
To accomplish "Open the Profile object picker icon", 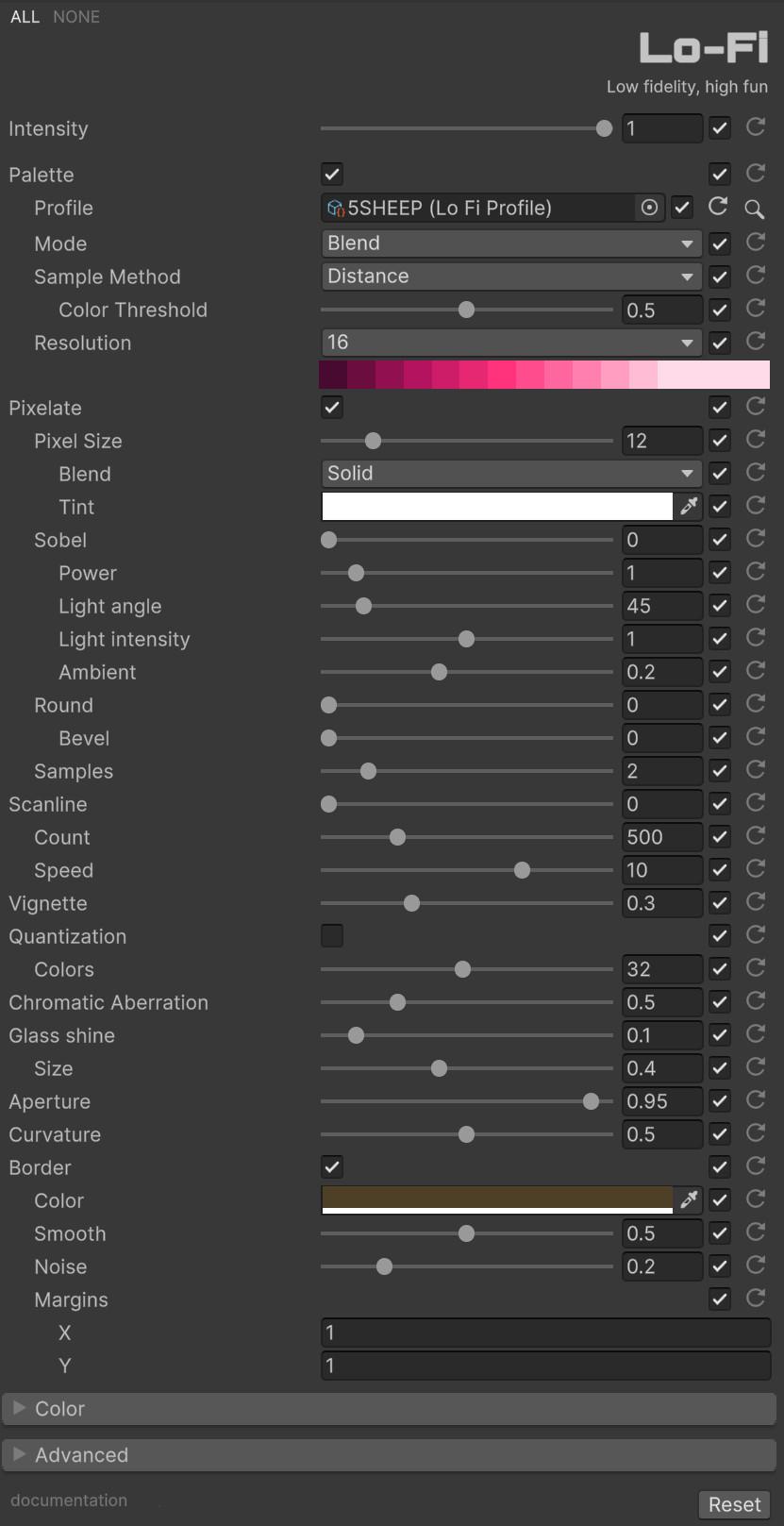I will (x=649, y=208).
